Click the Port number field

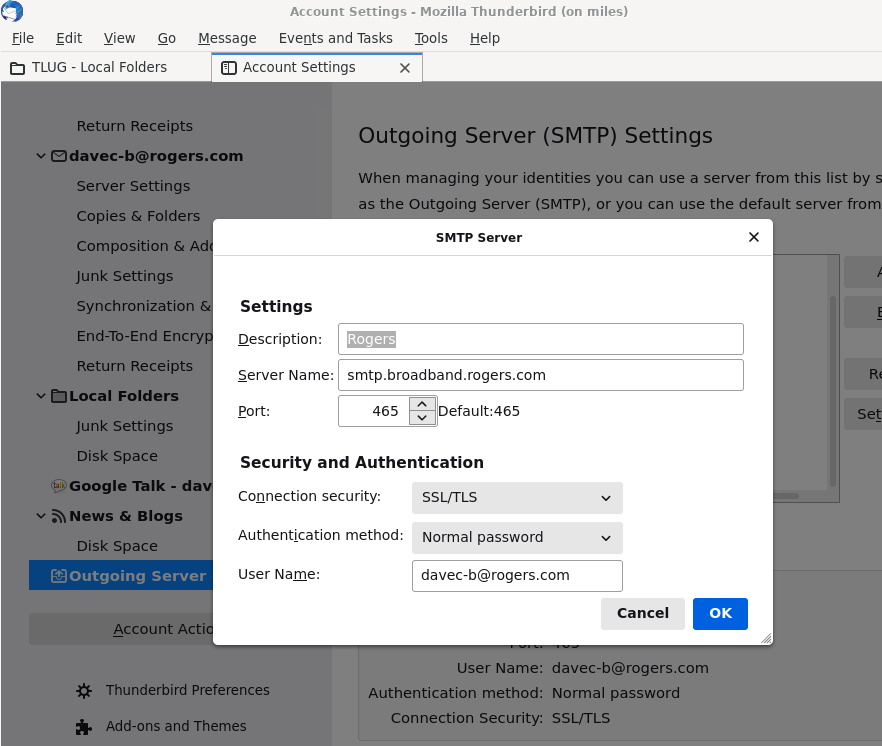tap(374, 411)
